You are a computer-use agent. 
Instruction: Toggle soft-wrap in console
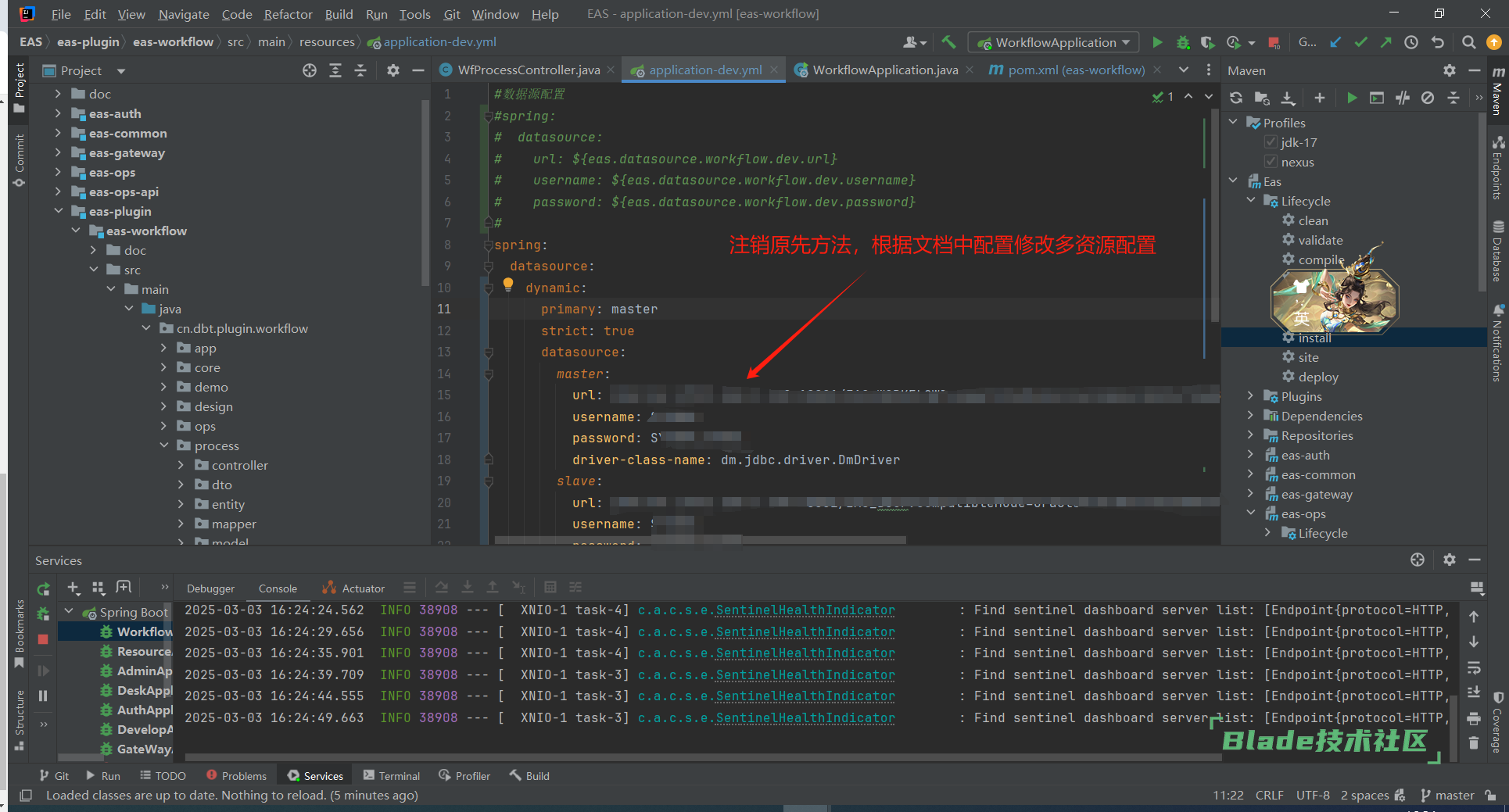pos(1474,668)
